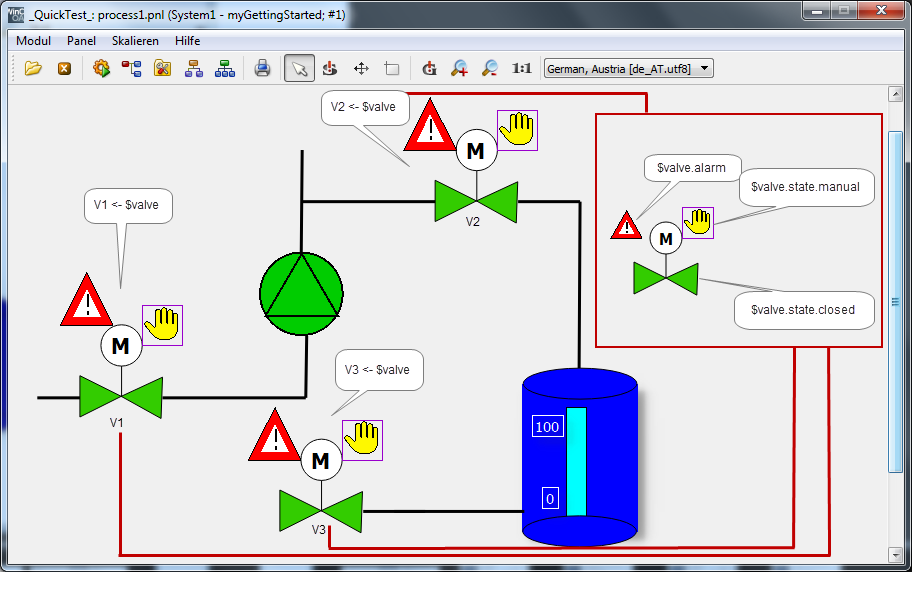Click the V3 <- $valve callout
Screen dimensions: 921x589
[x=379, y=370]
